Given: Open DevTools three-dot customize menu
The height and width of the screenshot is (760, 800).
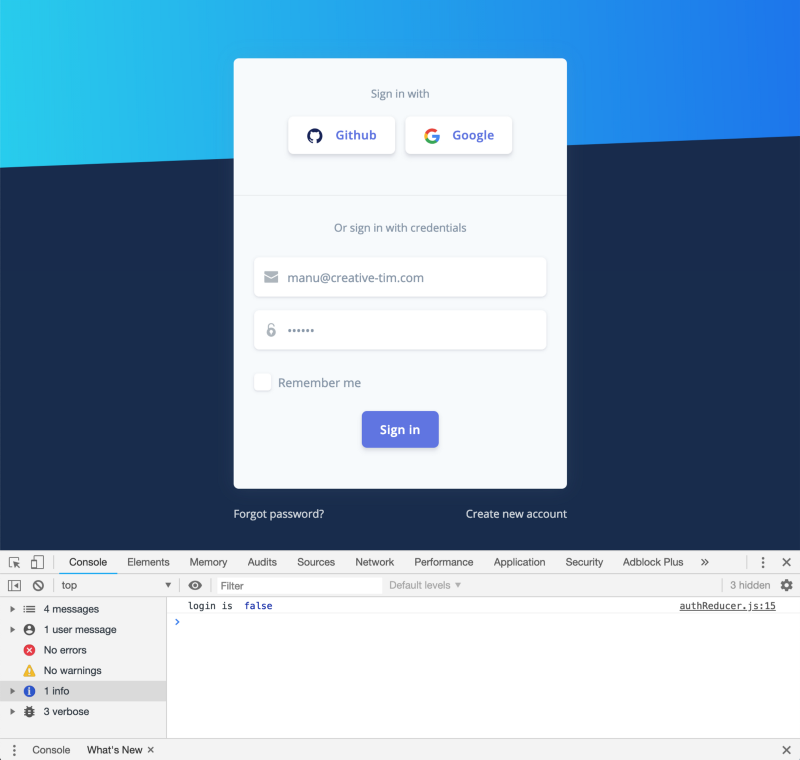Looking at the screenshot, I should 763,562.
